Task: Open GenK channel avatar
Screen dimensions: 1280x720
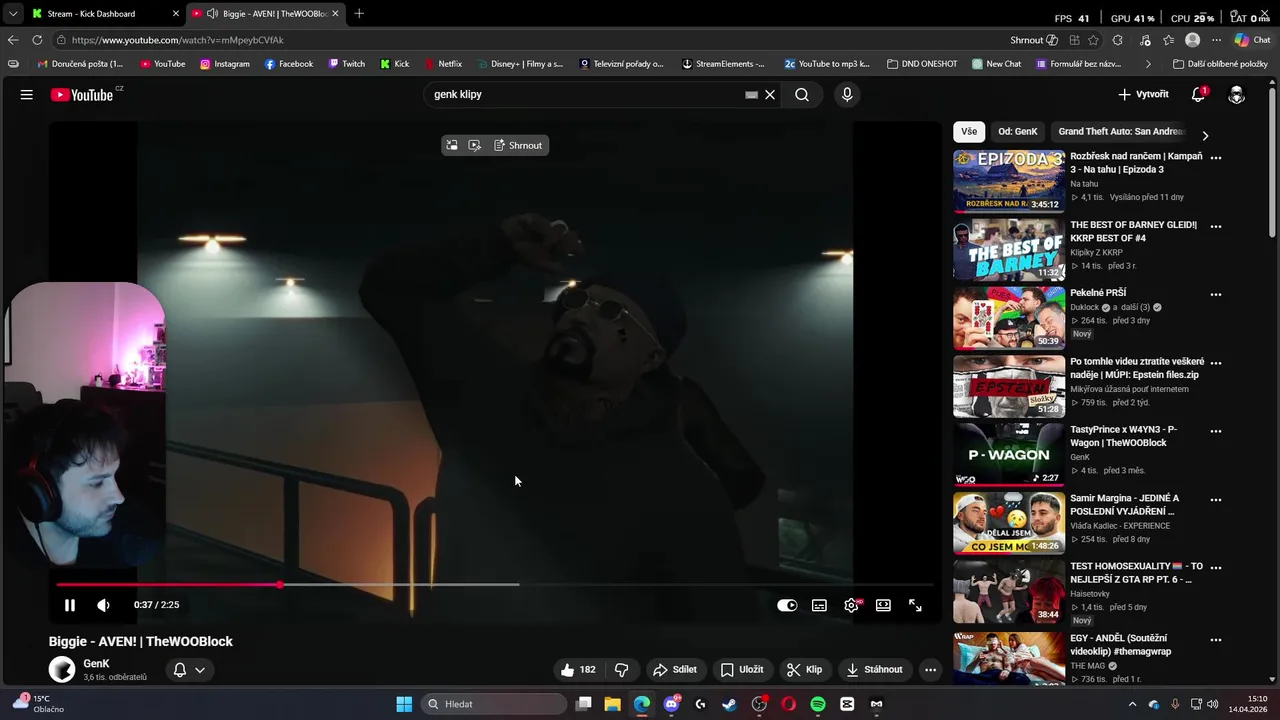Action: click(x=62, y=670)
